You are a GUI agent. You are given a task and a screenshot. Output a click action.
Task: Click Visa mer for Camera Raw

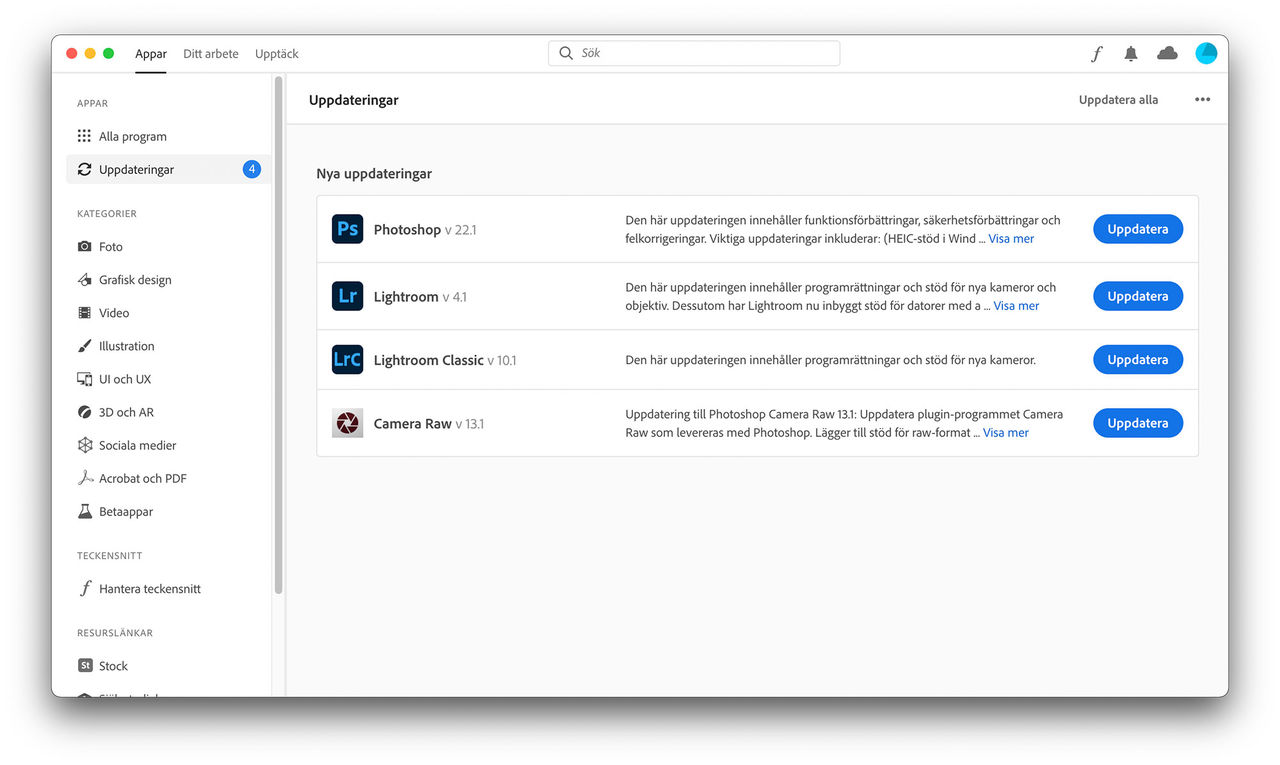coord(1006,433)
